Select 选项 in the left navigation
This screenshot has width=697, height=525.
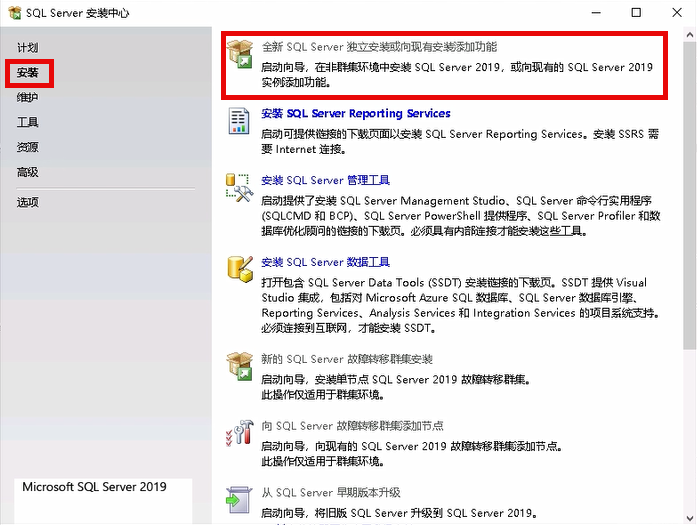(x=27, y=202)
